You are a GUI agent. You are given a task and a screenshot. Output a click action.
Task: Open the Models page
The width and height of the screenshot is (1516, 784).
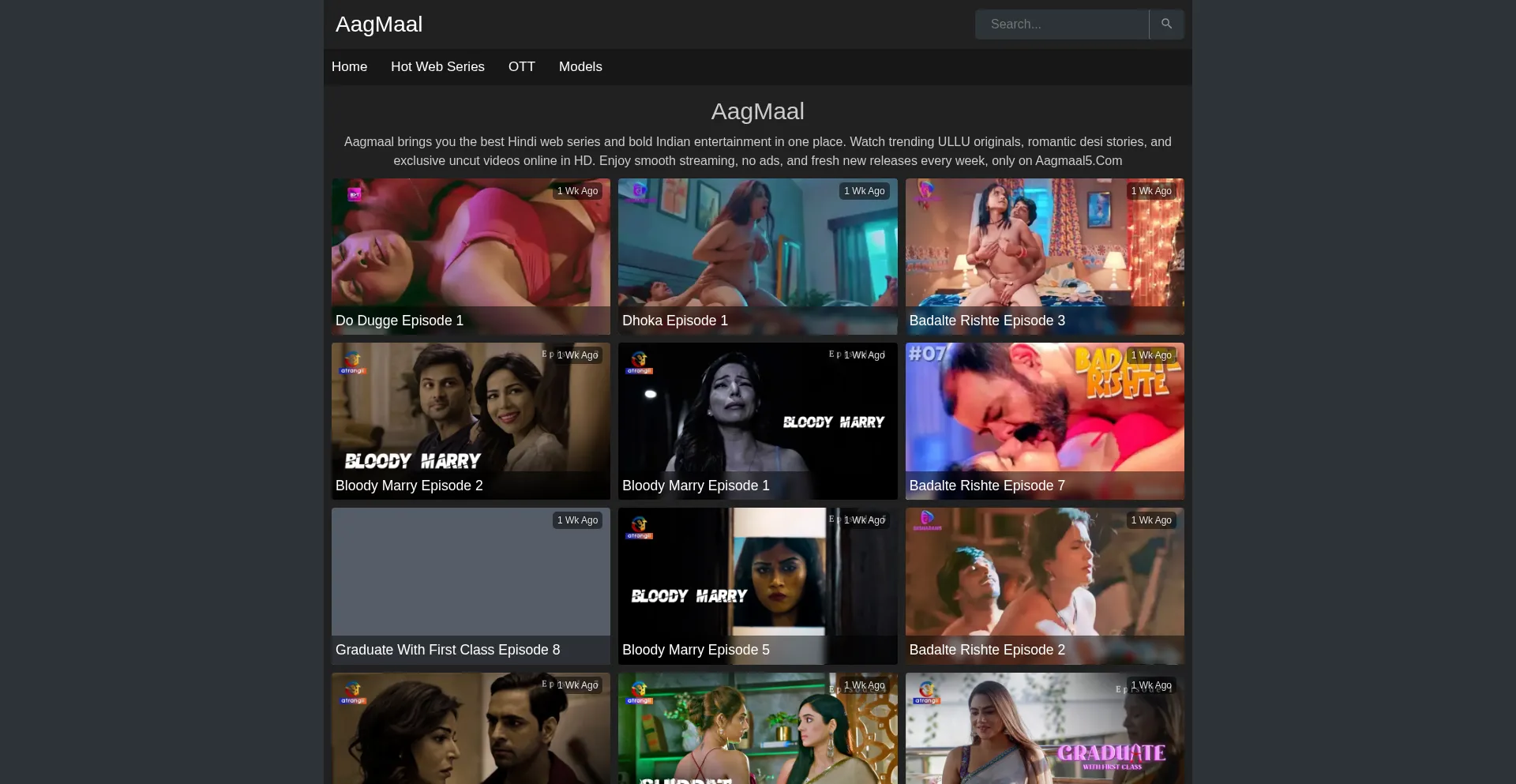click(x=580, y=66)
